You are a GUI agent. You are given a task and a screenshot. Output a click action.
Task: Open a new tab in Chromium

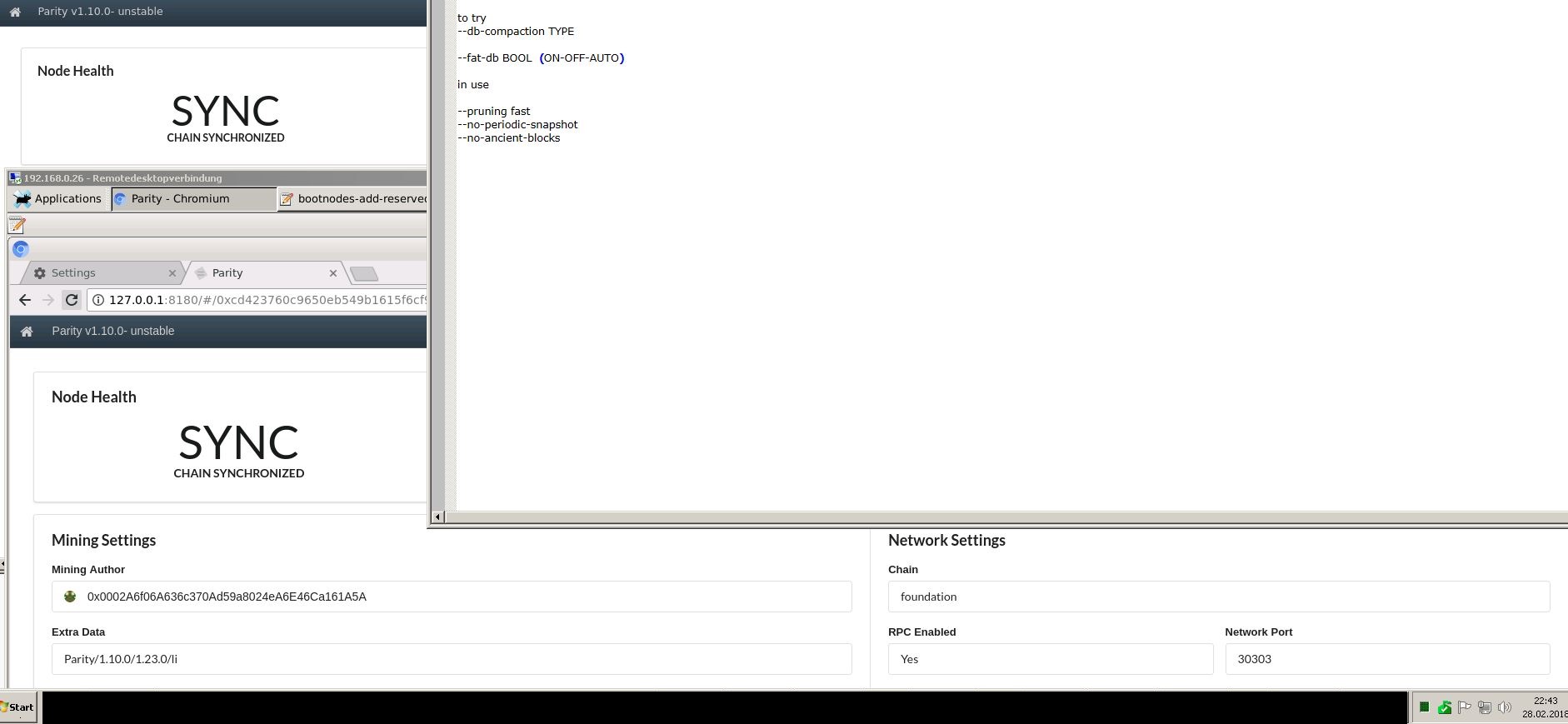[364, 273]
